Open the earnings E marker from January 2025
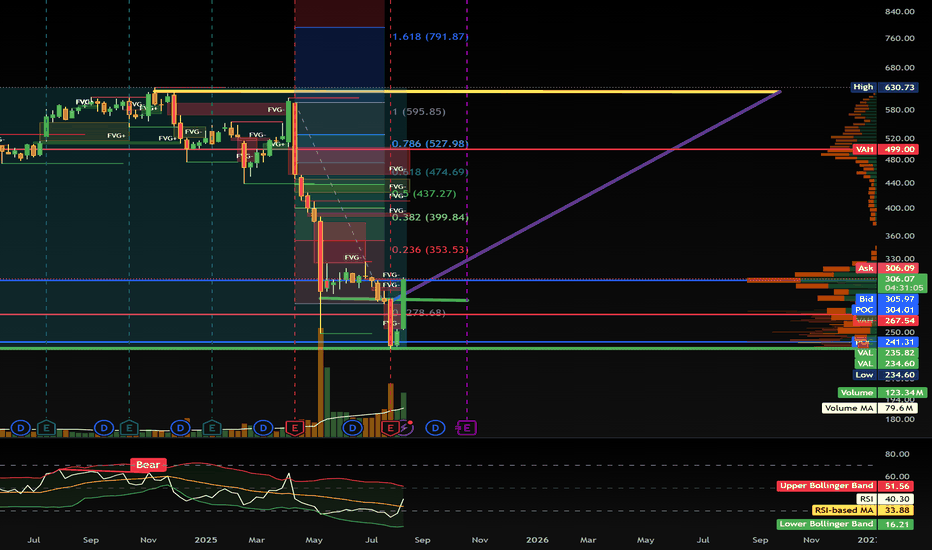932x550 pixels. coord(212,428)
